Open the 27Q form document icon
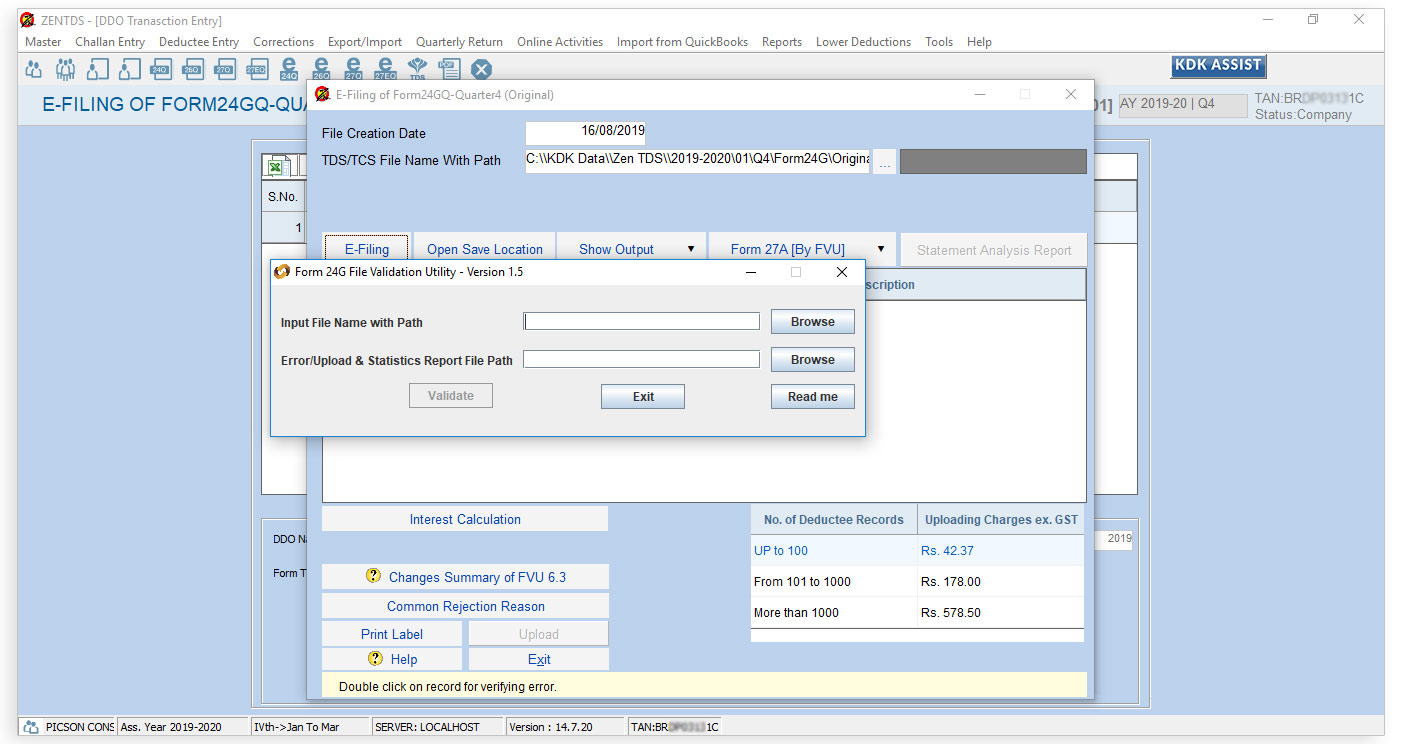Screen dimensions: 1402x744 (225, 69)
